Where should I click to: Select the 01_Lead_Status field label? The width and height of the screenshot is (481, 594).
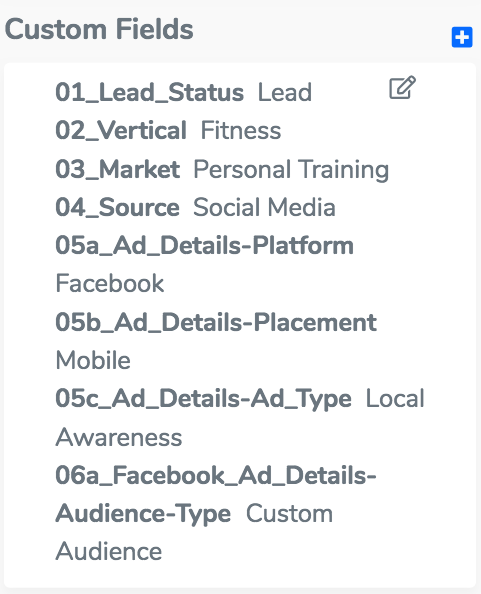[150, 92]
